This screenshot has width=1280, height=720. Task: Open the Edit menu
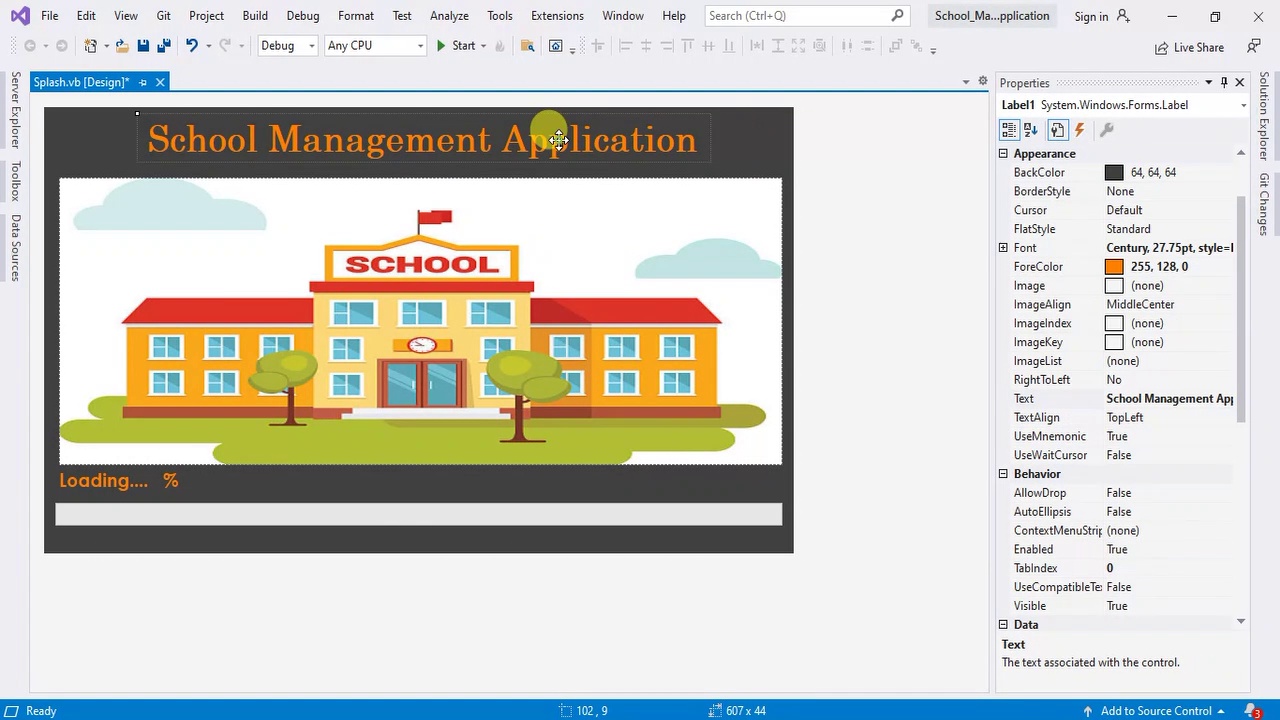[86, 16]
